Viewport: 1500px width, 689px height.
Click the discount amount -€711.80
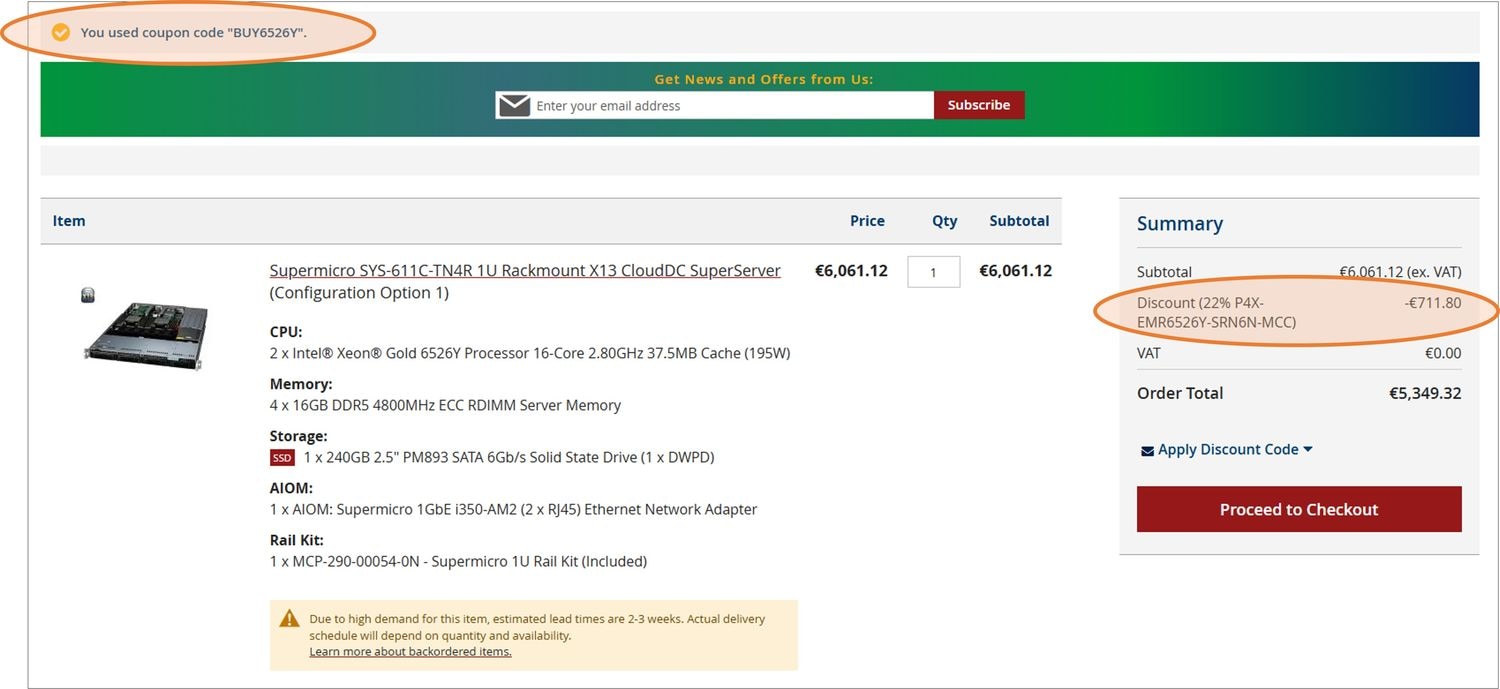click(x=1433, y=302)
